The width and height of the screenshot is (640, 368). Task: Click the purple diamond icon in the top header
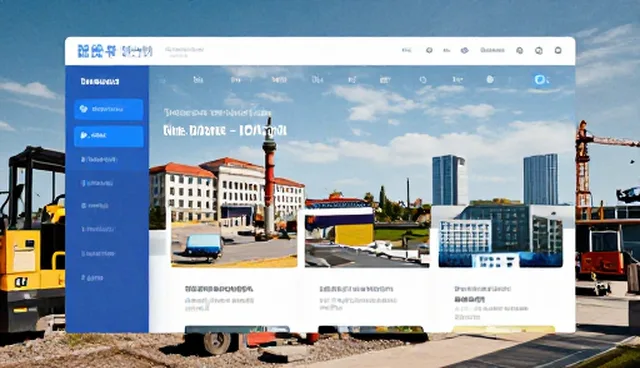464,51
